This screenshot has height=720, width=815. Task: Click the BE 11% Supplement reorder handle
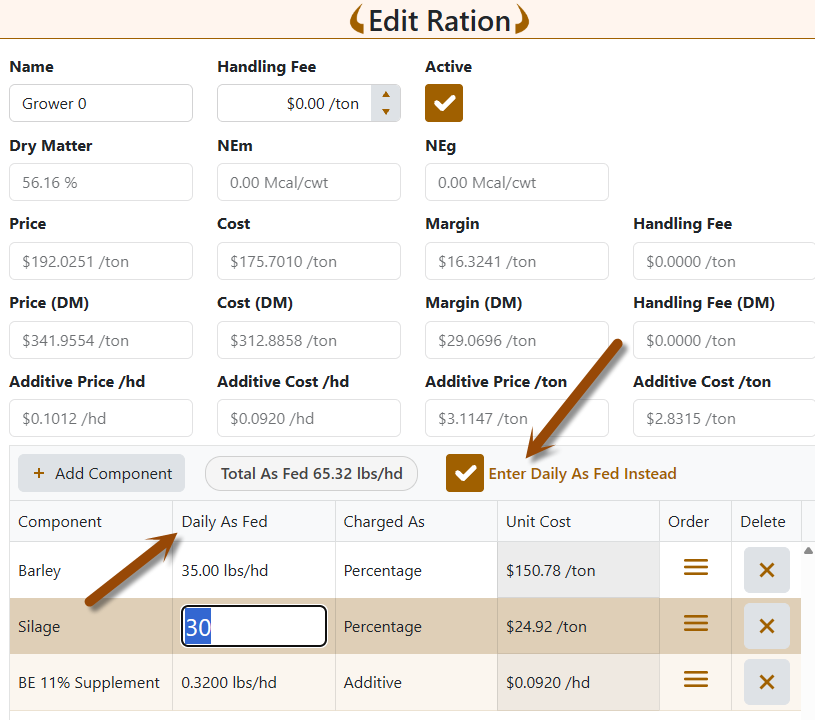click(695, 679)
